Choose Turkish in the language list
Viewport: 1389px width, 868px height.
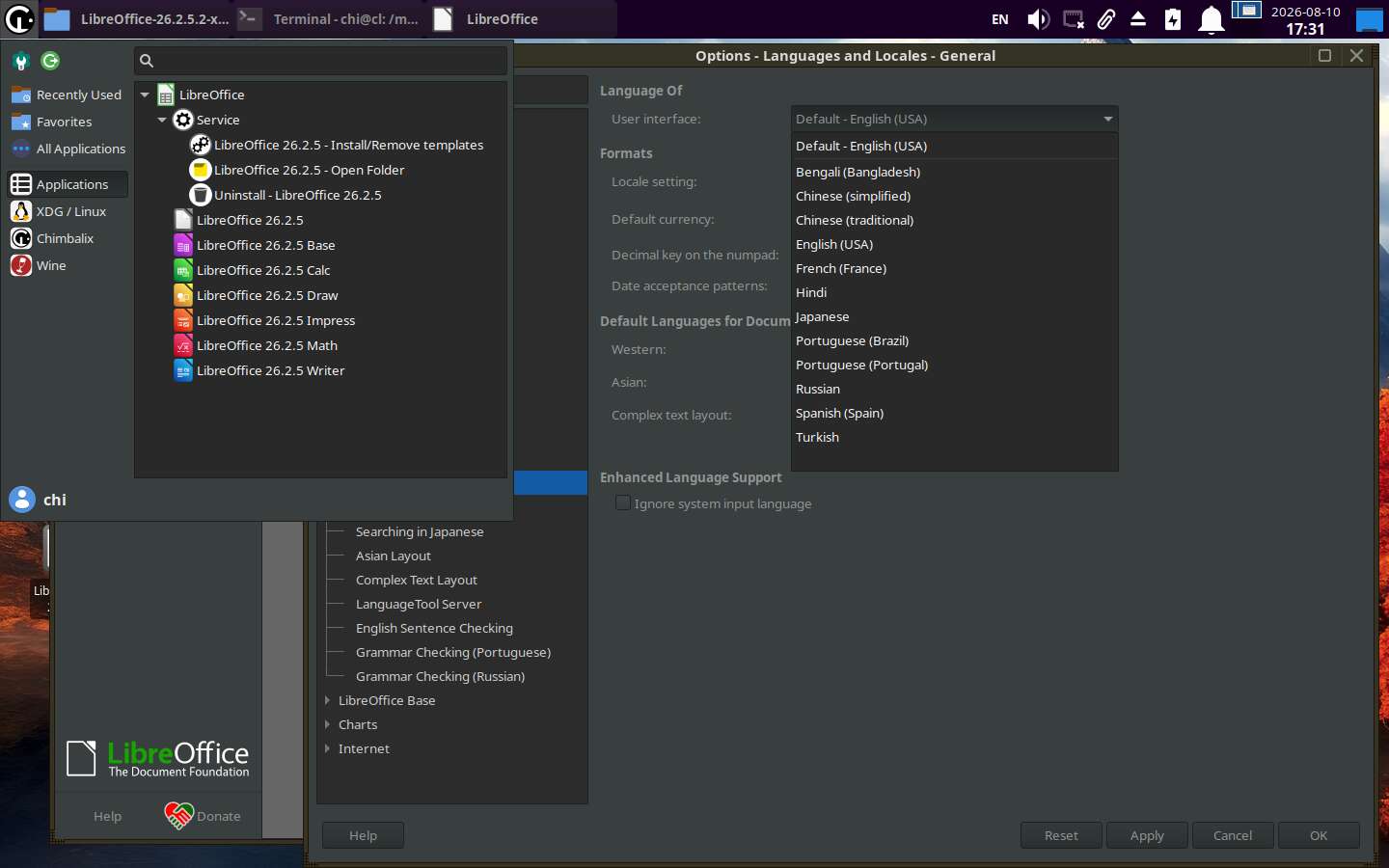click(954, 437)
